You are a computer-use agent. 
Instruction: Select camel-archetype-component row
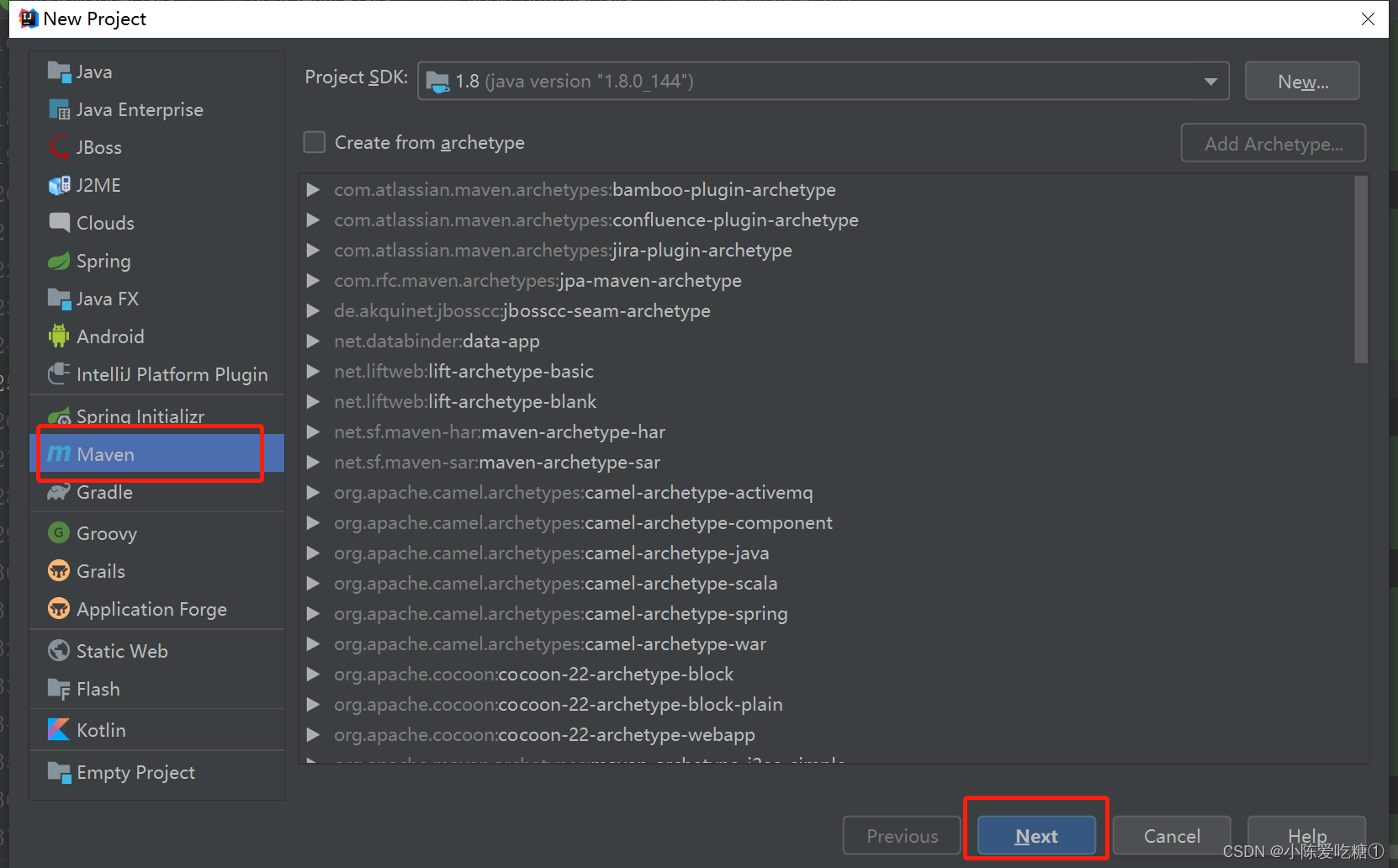tap(833, 523)
